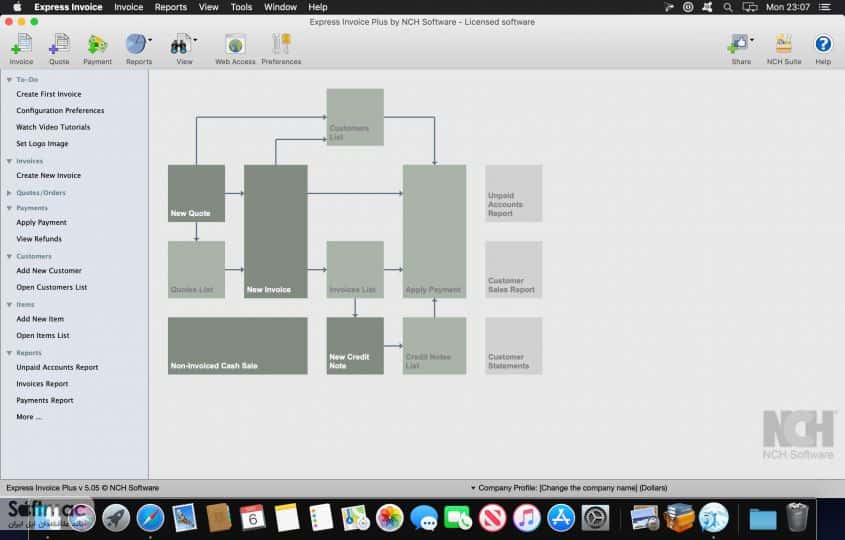Click Non-Invoiced Cash Sale box
This screenshot has width=845, height=540.
(238, 345)
